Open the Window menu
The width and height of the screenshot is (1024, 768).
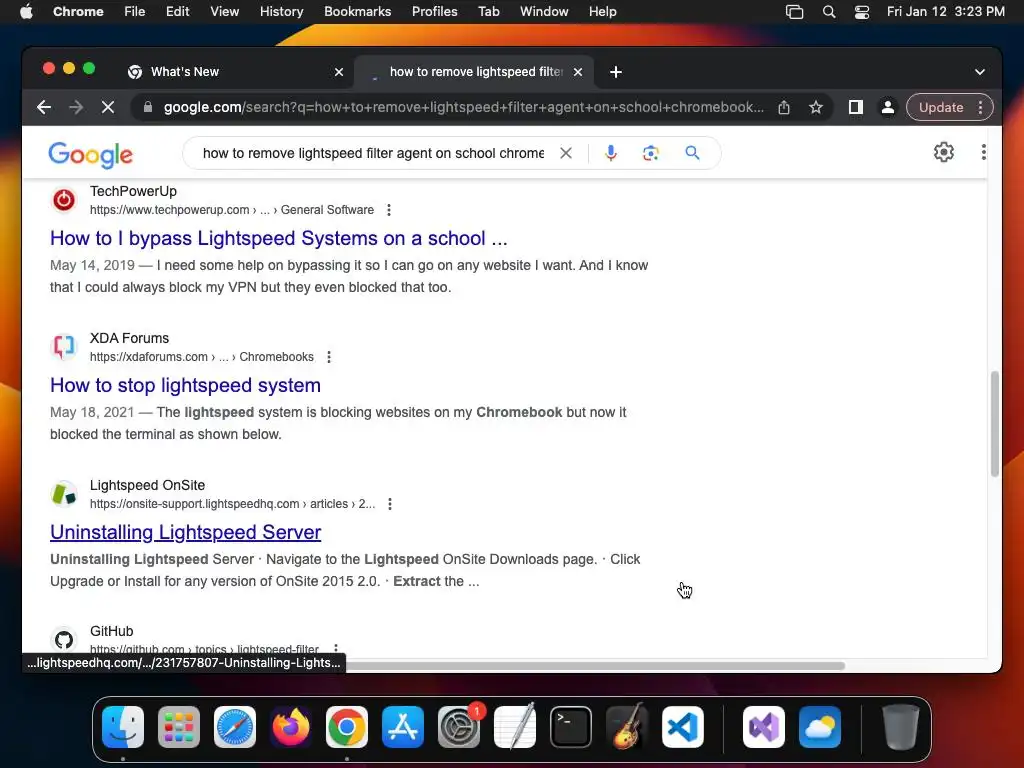(x=544, y=12)
